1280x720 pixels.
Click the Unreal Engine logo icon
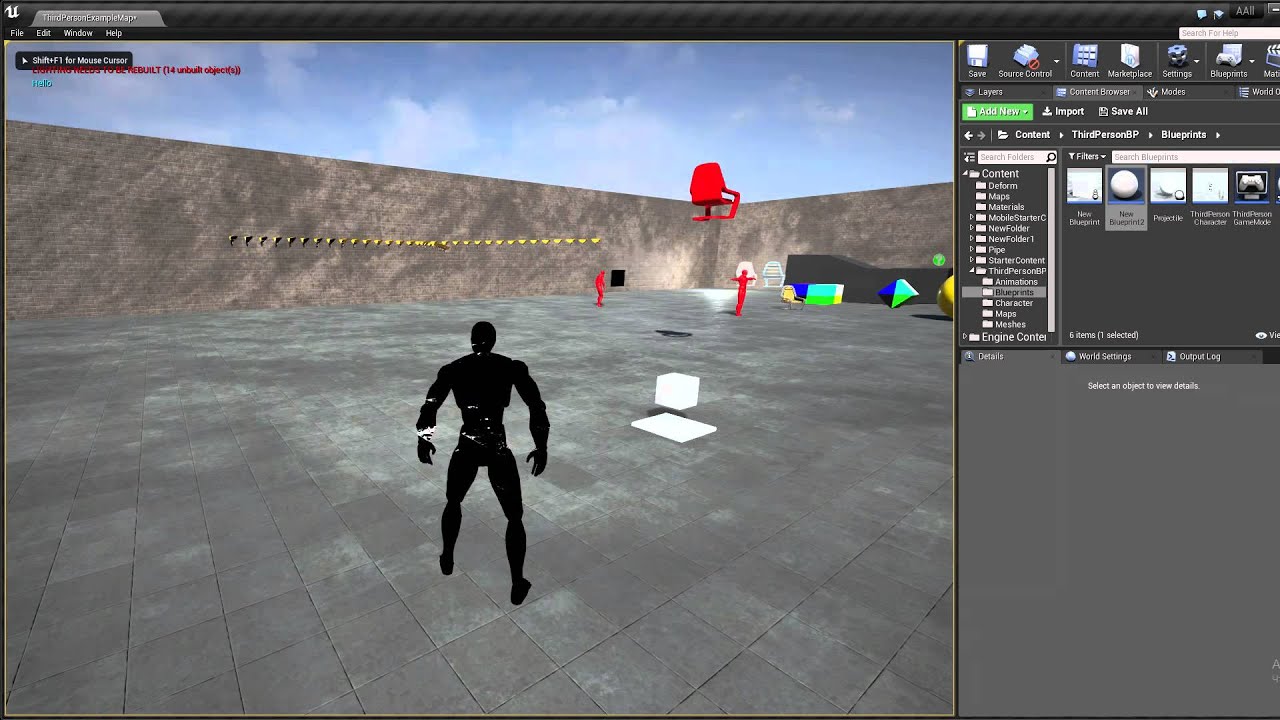coord(12,12)
